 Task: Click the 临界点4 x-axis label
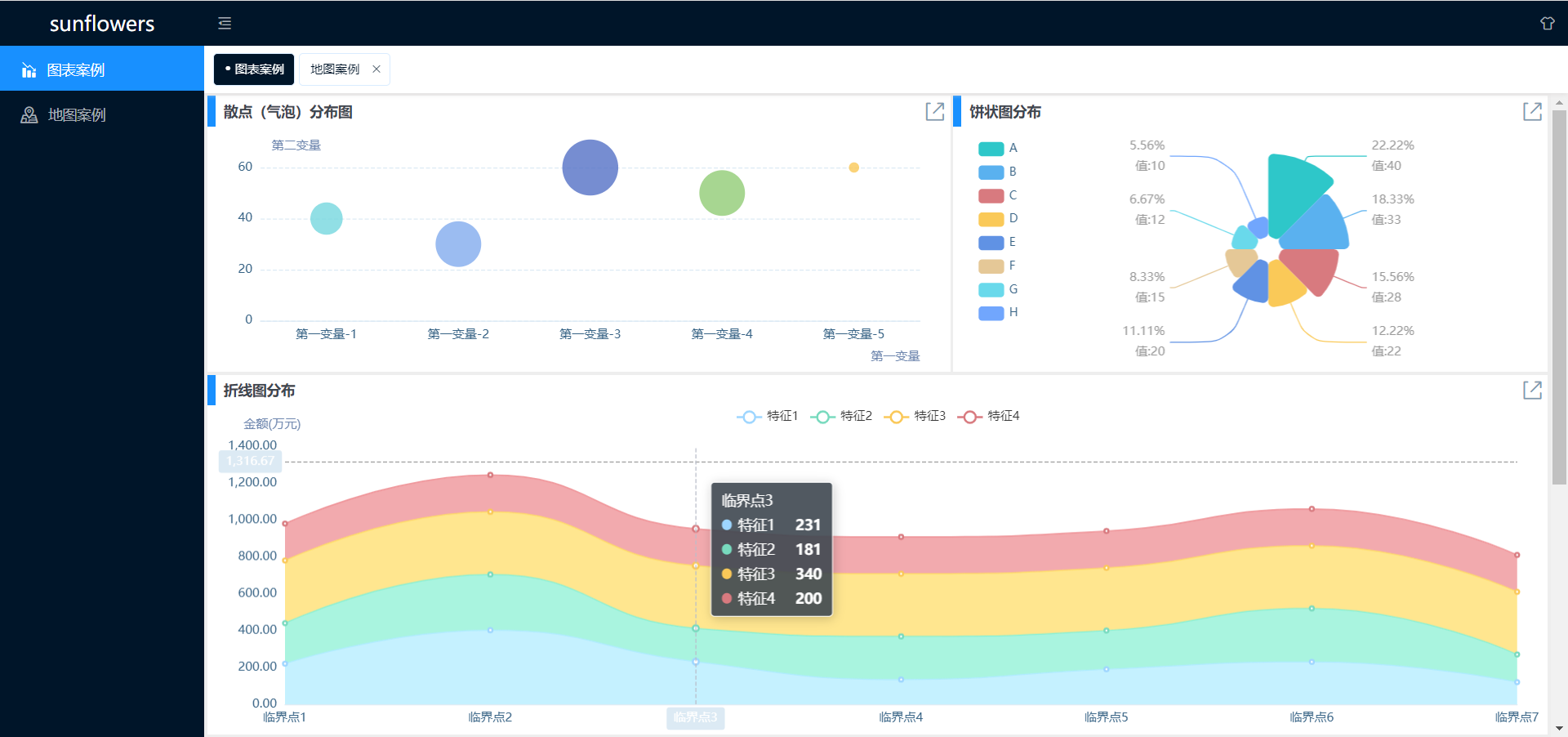[901, 717]
